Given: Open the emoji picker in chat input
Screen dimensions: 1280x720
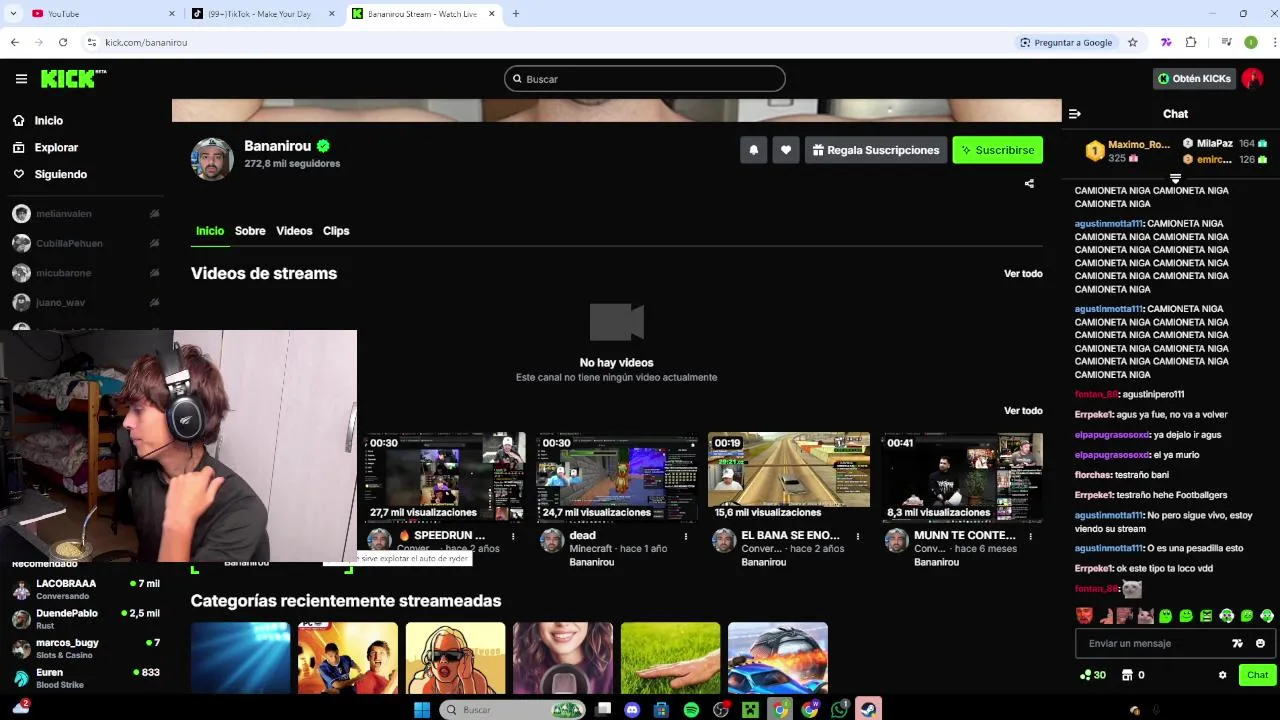Looking at the screenshot, I should pos(1260,643).
